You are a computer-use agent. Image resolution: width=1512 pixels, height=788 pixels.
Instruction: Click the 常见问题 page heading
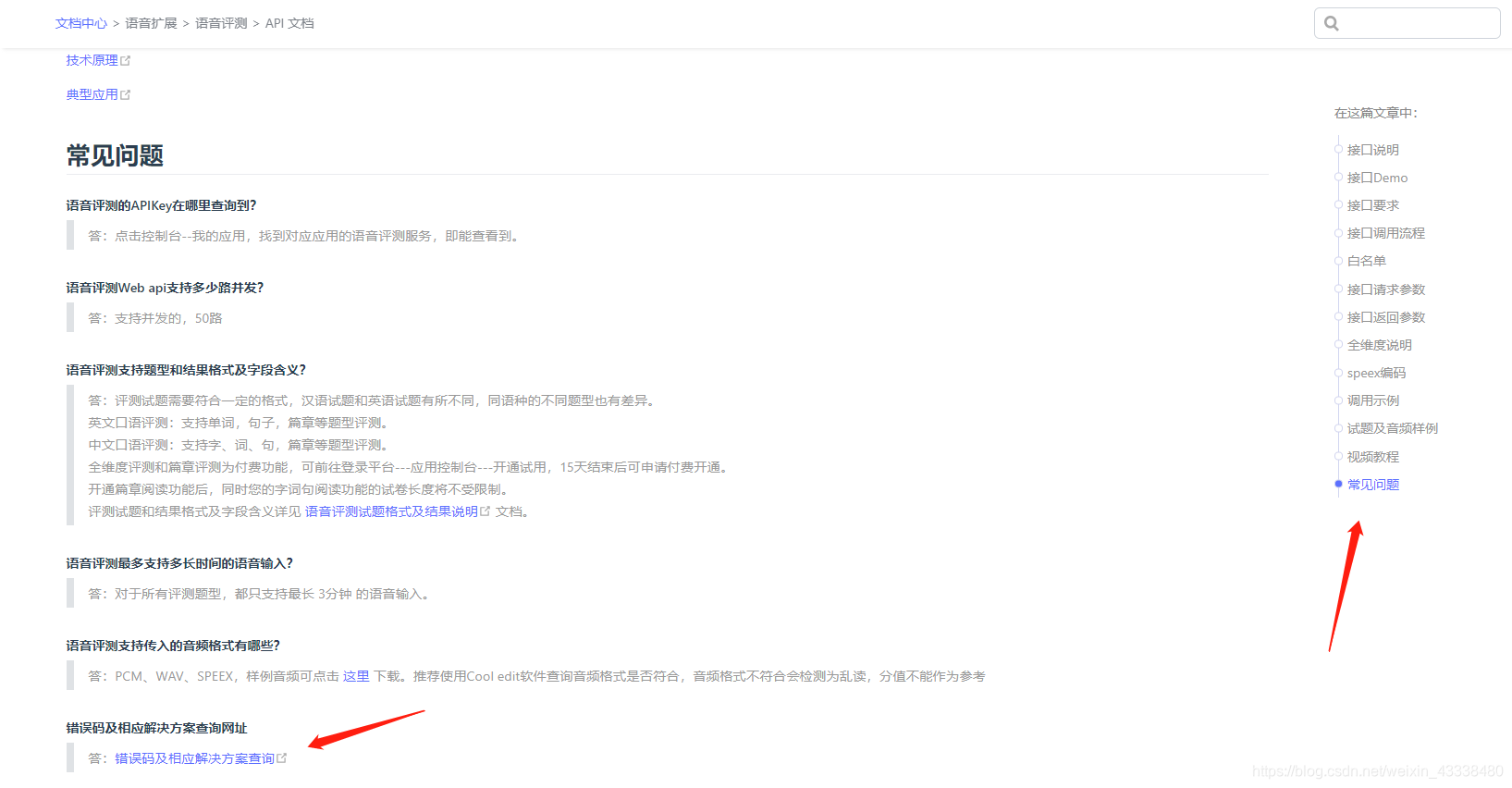(x=115, y=155)
